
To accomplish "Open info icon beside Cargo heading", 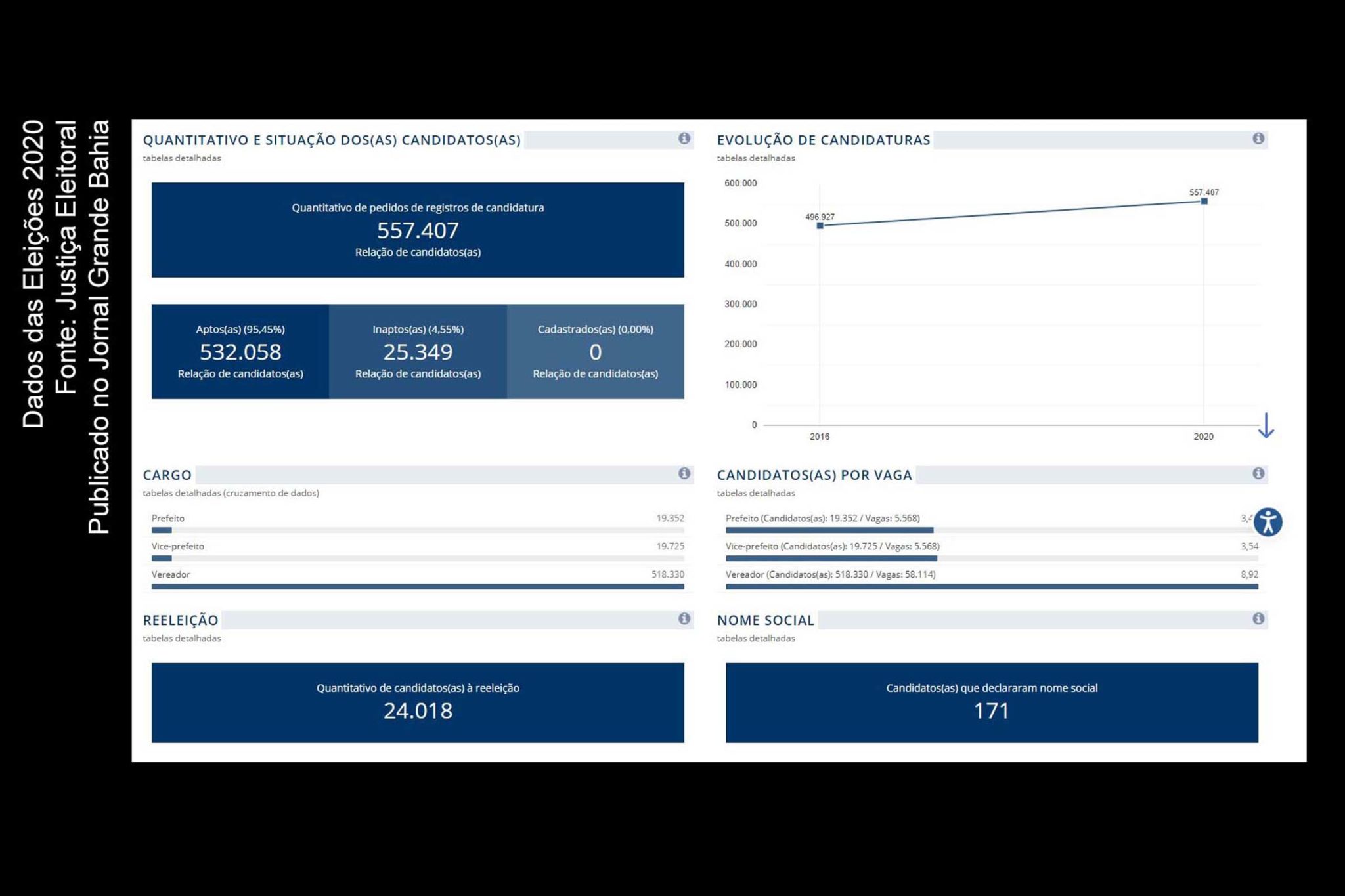I will coord(684,473).
